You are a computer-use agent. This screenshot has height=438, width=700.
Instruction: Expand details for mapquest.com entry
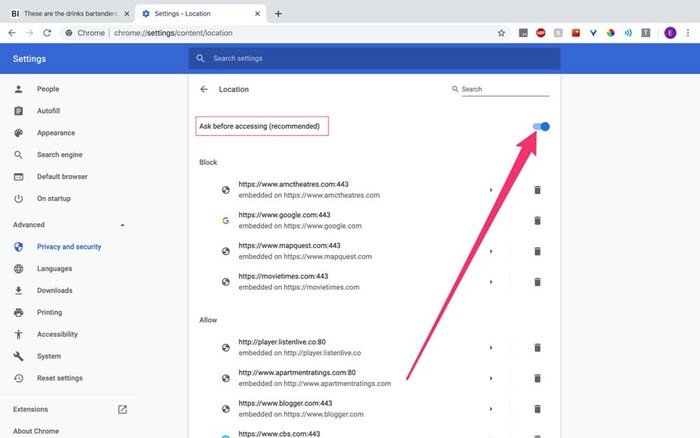(x=491, y=251)
